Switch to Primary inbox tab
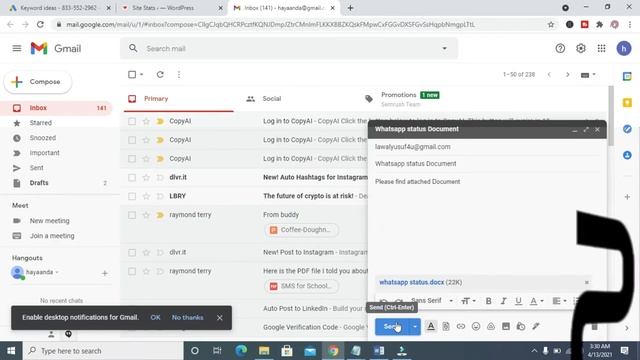 pos(179,99)
